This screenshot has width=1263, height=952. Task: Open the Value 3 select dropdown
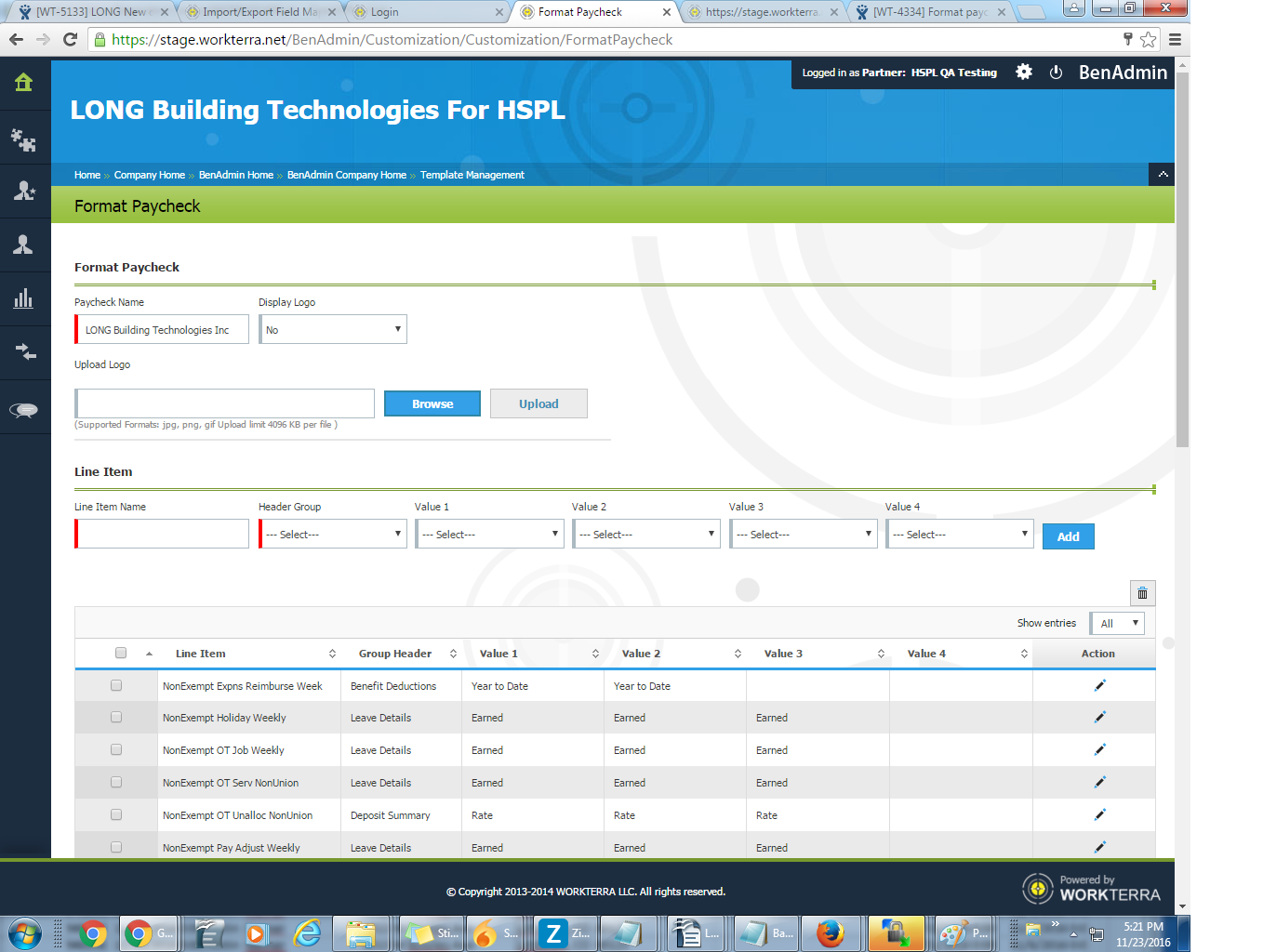804,534
